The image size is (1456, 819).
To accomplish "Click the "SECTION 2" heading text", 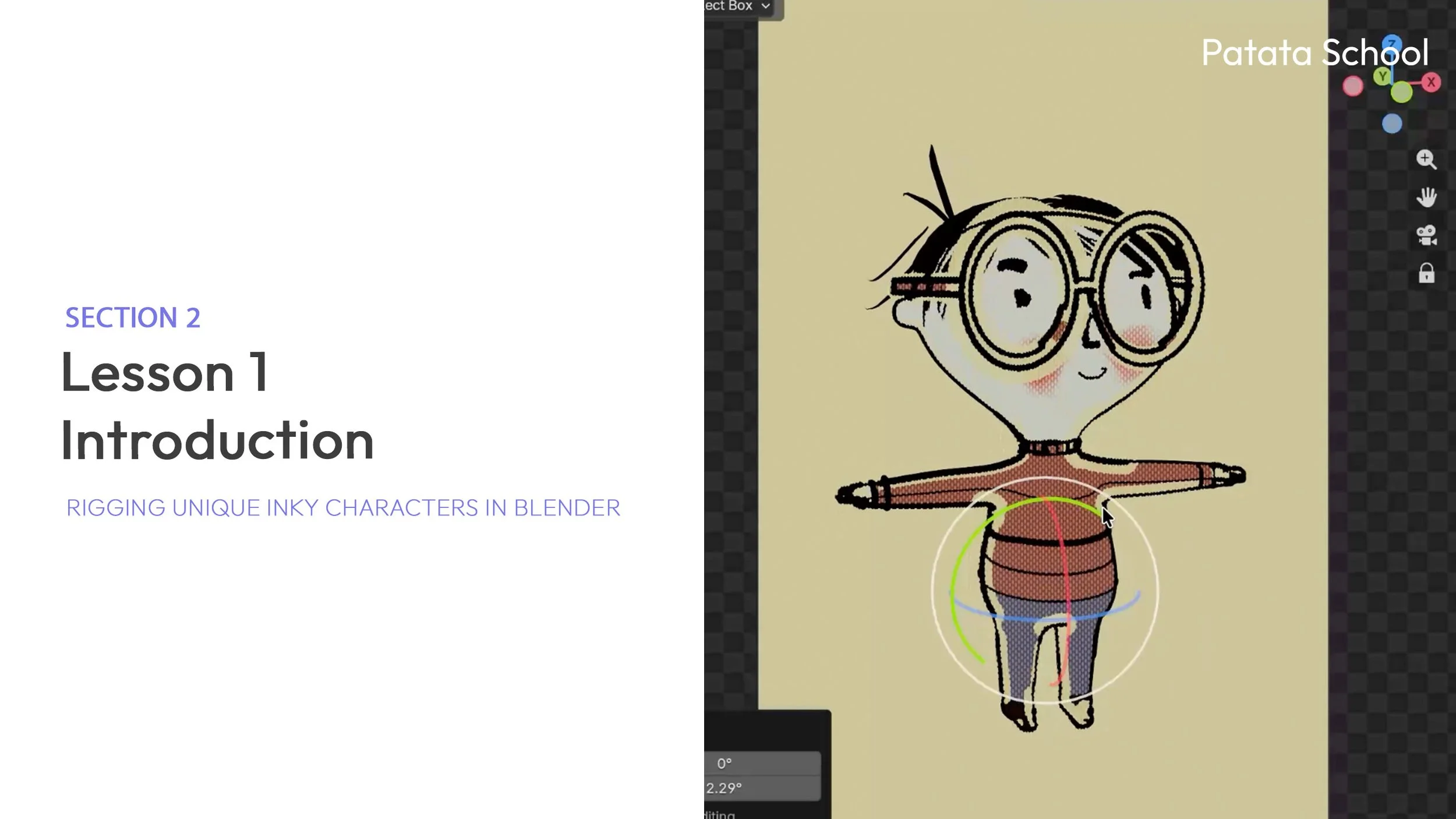I will [x=133, y=318].
